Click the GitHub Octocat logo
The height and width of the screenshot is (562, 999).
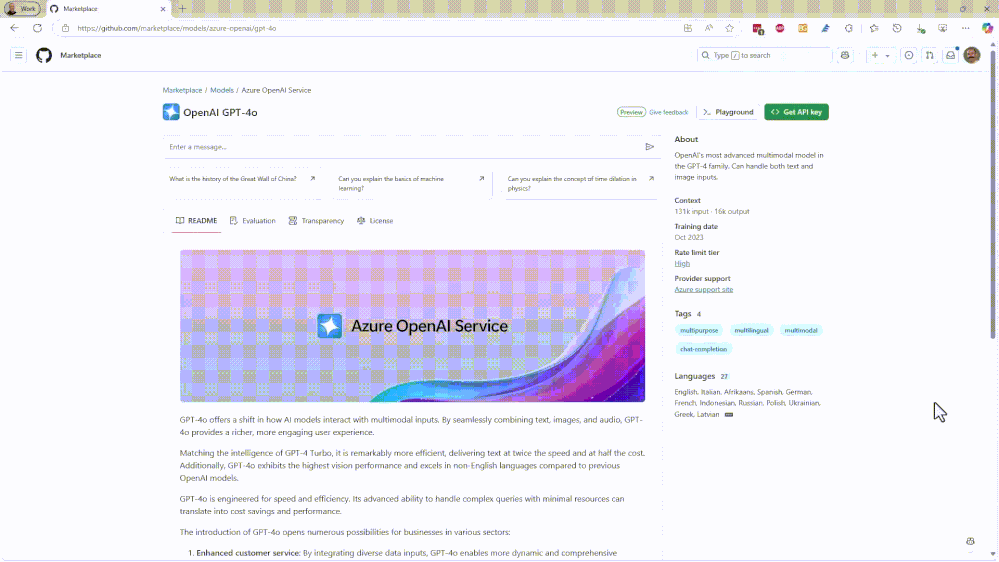coord(44,55)
